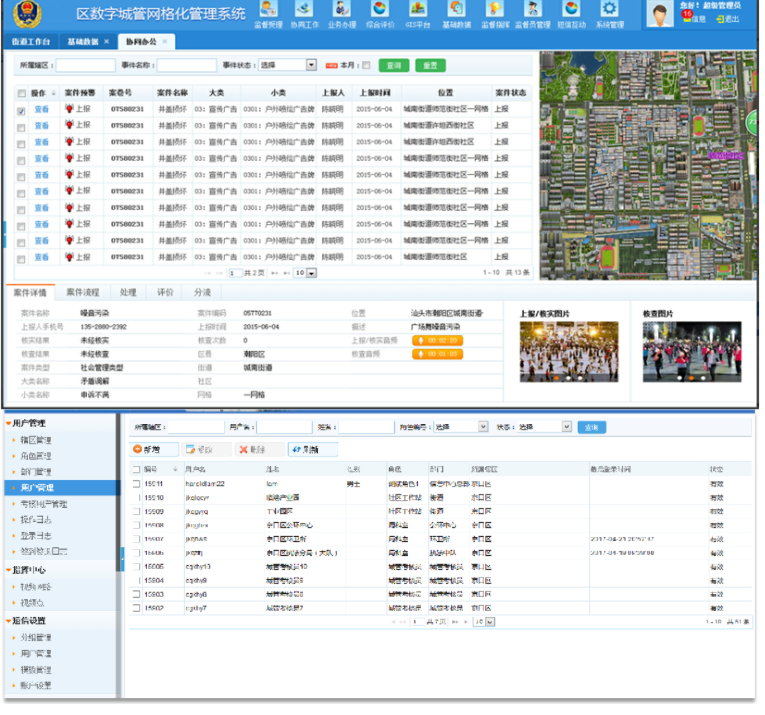Check the checkbox for user 15903
Viewport: 765px width, 715px height.
[137, 595]
